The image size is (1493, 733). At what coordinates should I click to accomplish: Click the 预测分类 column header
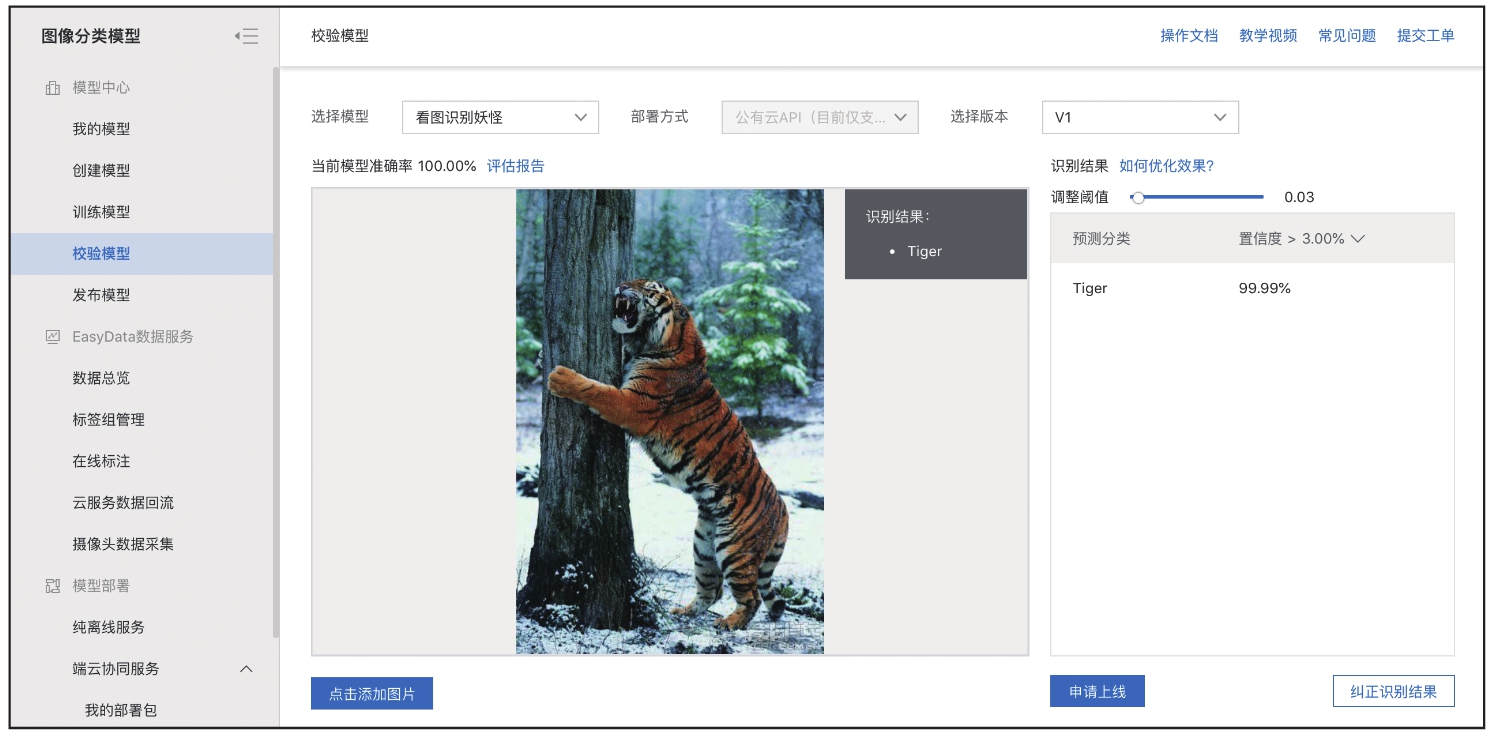[x=1101, y=239]
